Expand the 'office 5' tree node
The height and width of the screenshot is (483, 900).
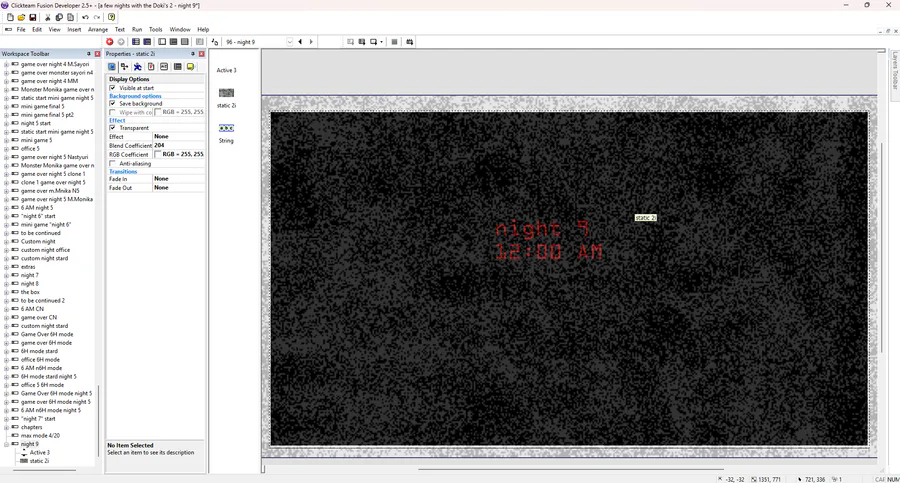point(6,148)
